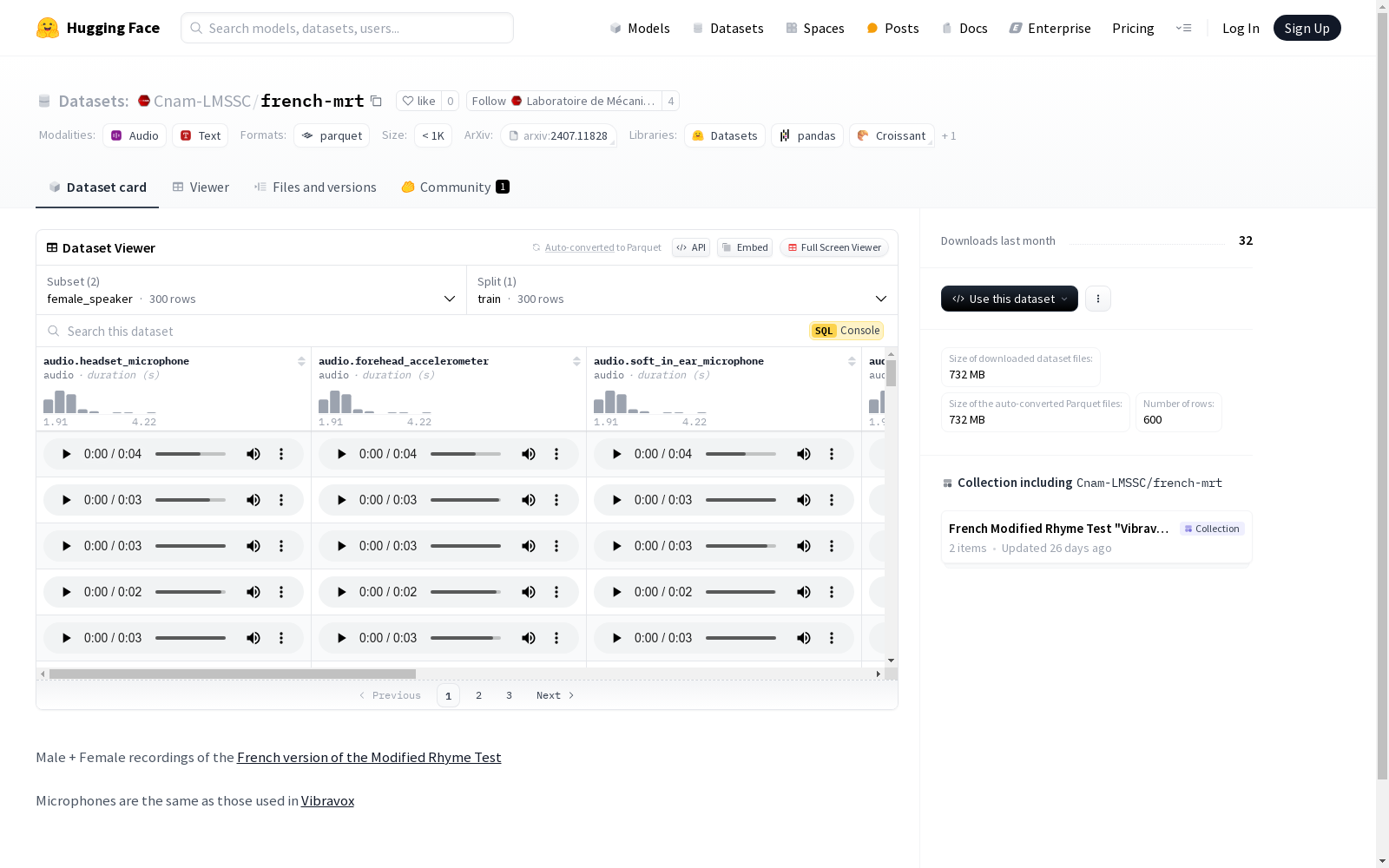Switch to the Viewer tab
The height and width of the screenshot is (868, 1389).
[x=201, y=187]
